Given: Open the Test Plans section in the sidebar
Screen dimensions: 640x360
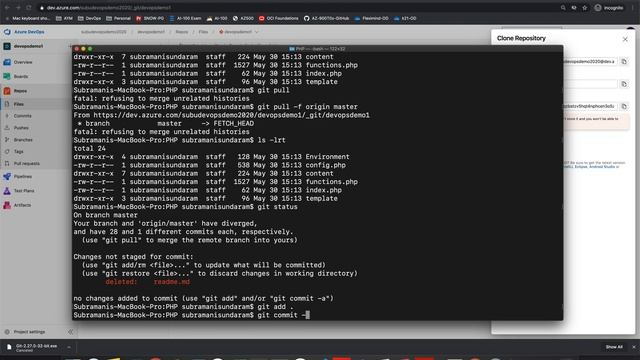Looking at the screenshot, I should (x=24, y=191).
